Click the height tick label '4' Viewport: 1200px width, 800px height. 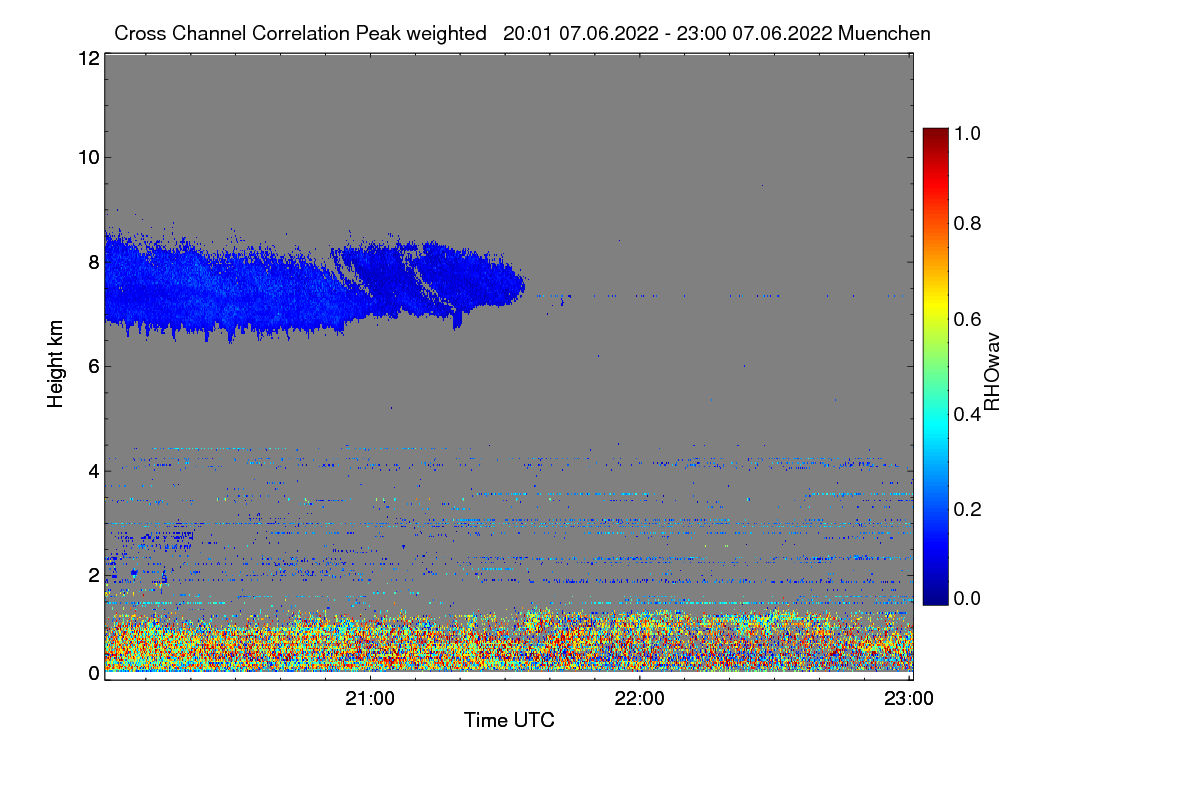click(92, 470)
